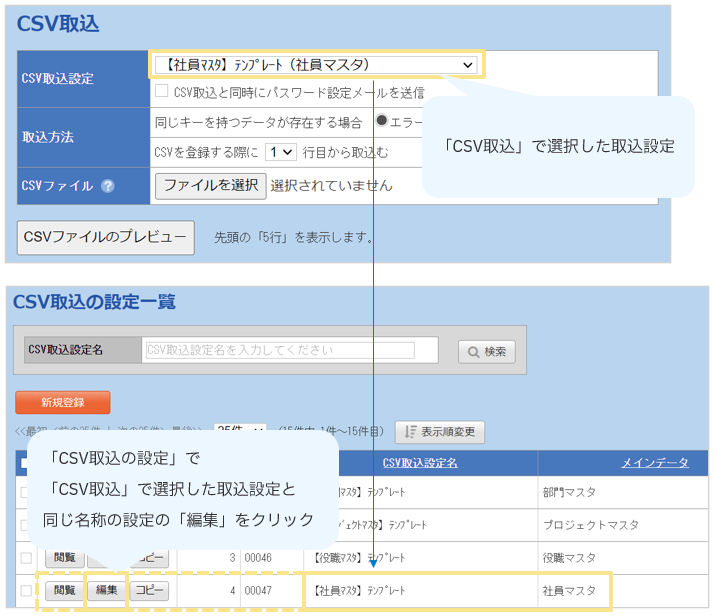Sort by メインデータ column header
This screenshot has width=717, height=616.
(x=654, y=462)
